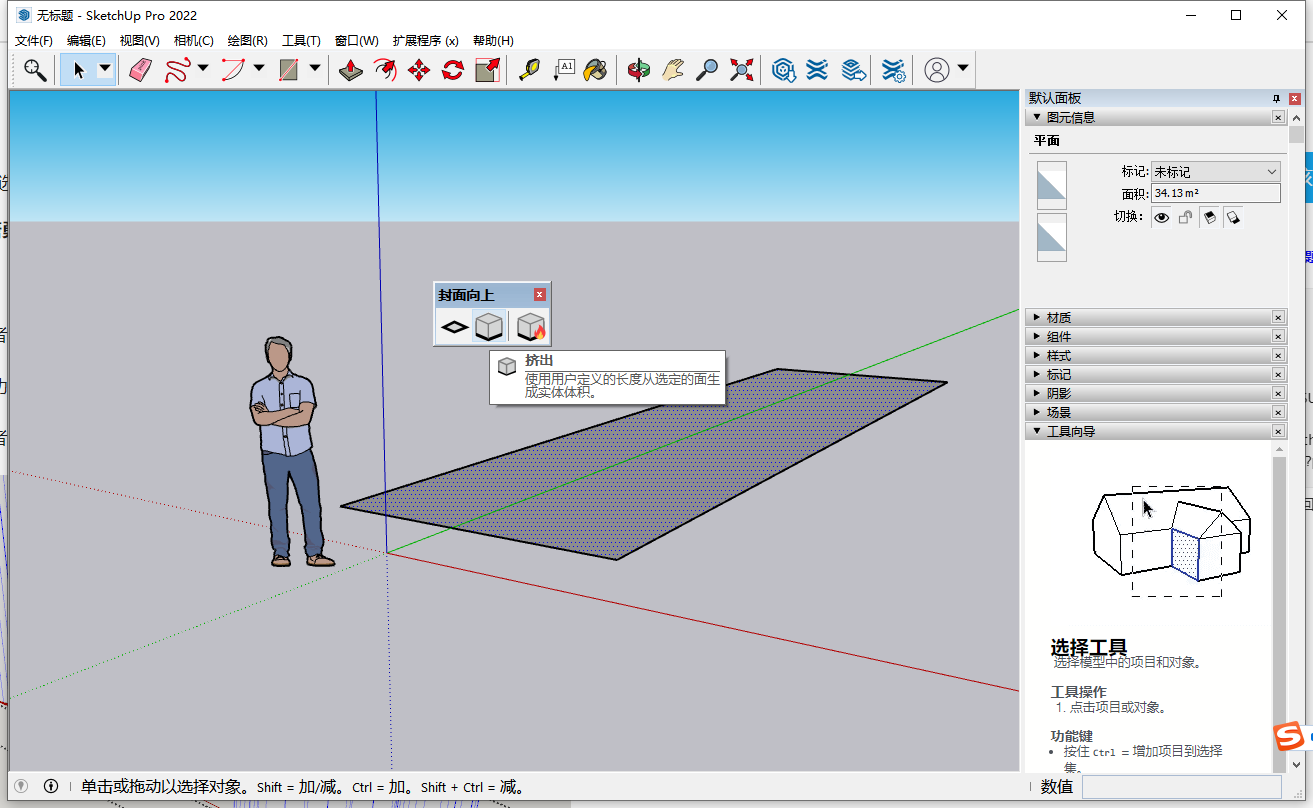Choose the Rotate tool
This screenshot has height=808, width=1313.
coord(453,69)
